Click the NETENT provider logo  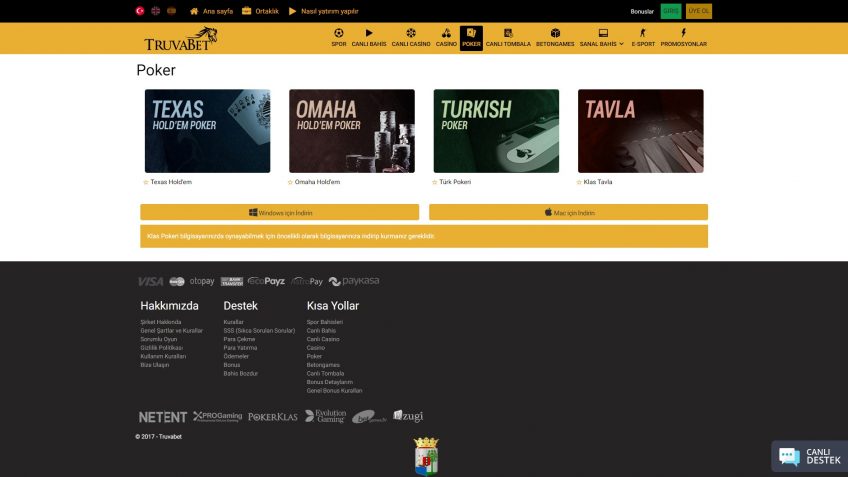(163, 417)
